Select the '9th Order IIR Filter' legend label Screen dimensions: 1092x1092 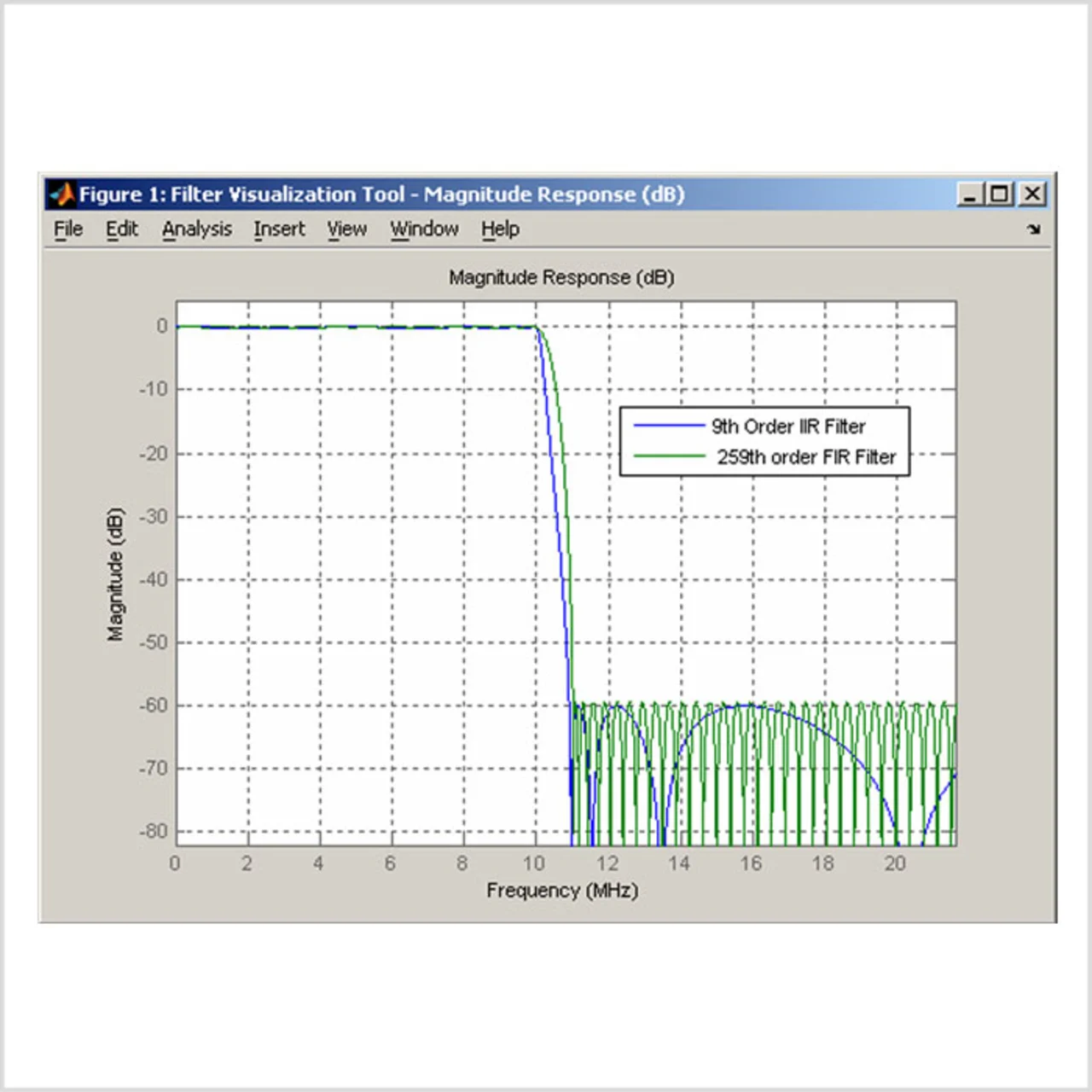(788, 427)
